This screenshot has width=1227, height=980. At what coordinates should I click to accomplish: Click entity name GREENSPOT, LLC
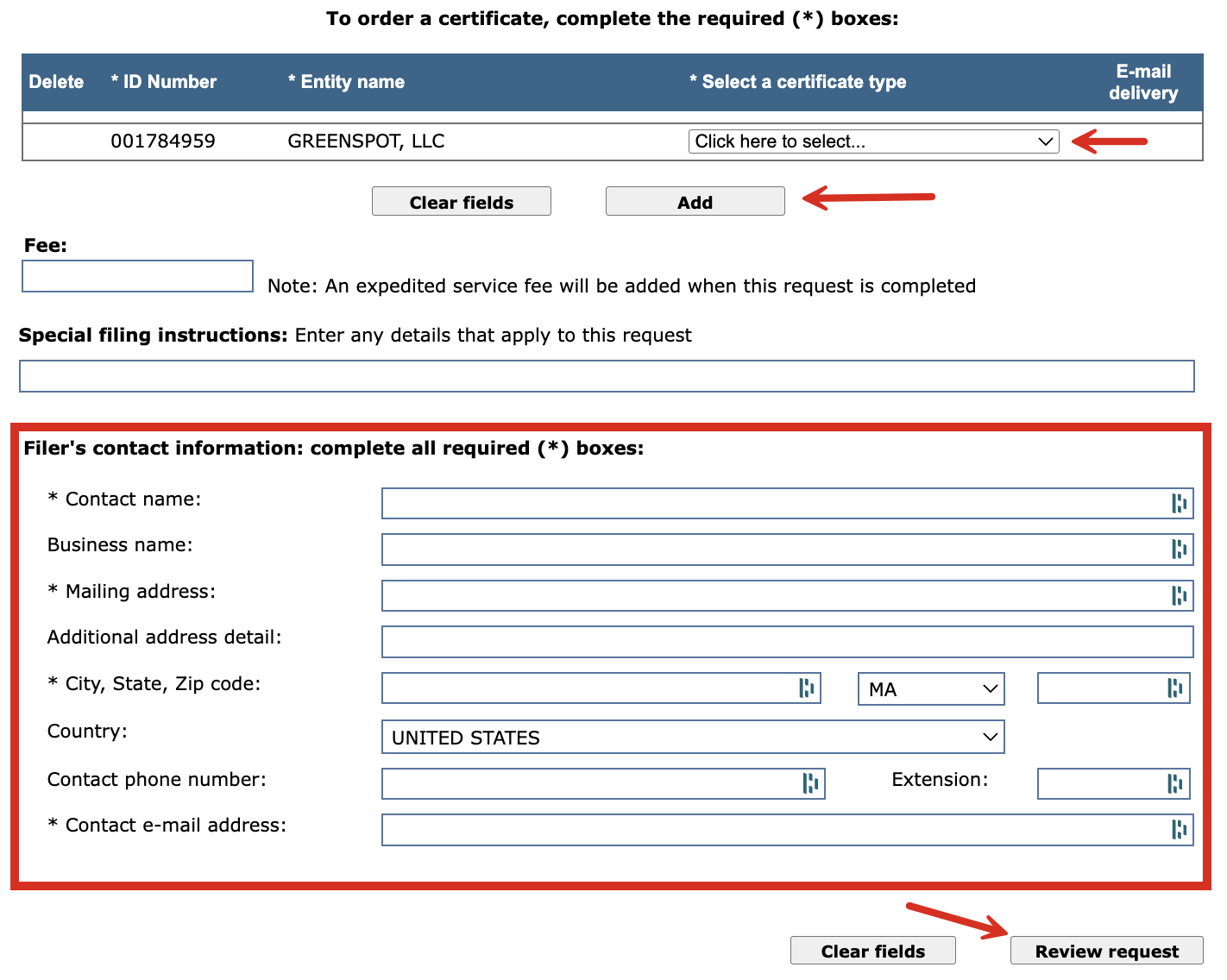[366, 141]
